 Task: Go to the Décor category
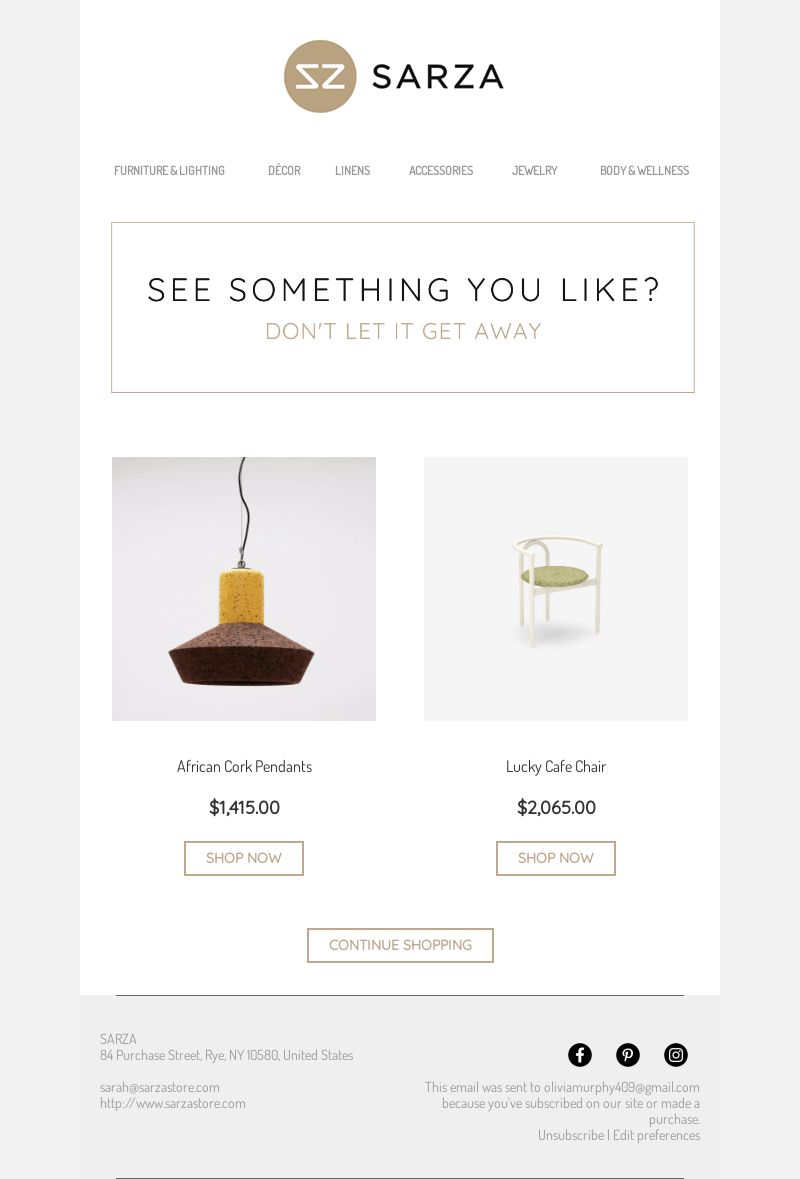pos(284,171)
